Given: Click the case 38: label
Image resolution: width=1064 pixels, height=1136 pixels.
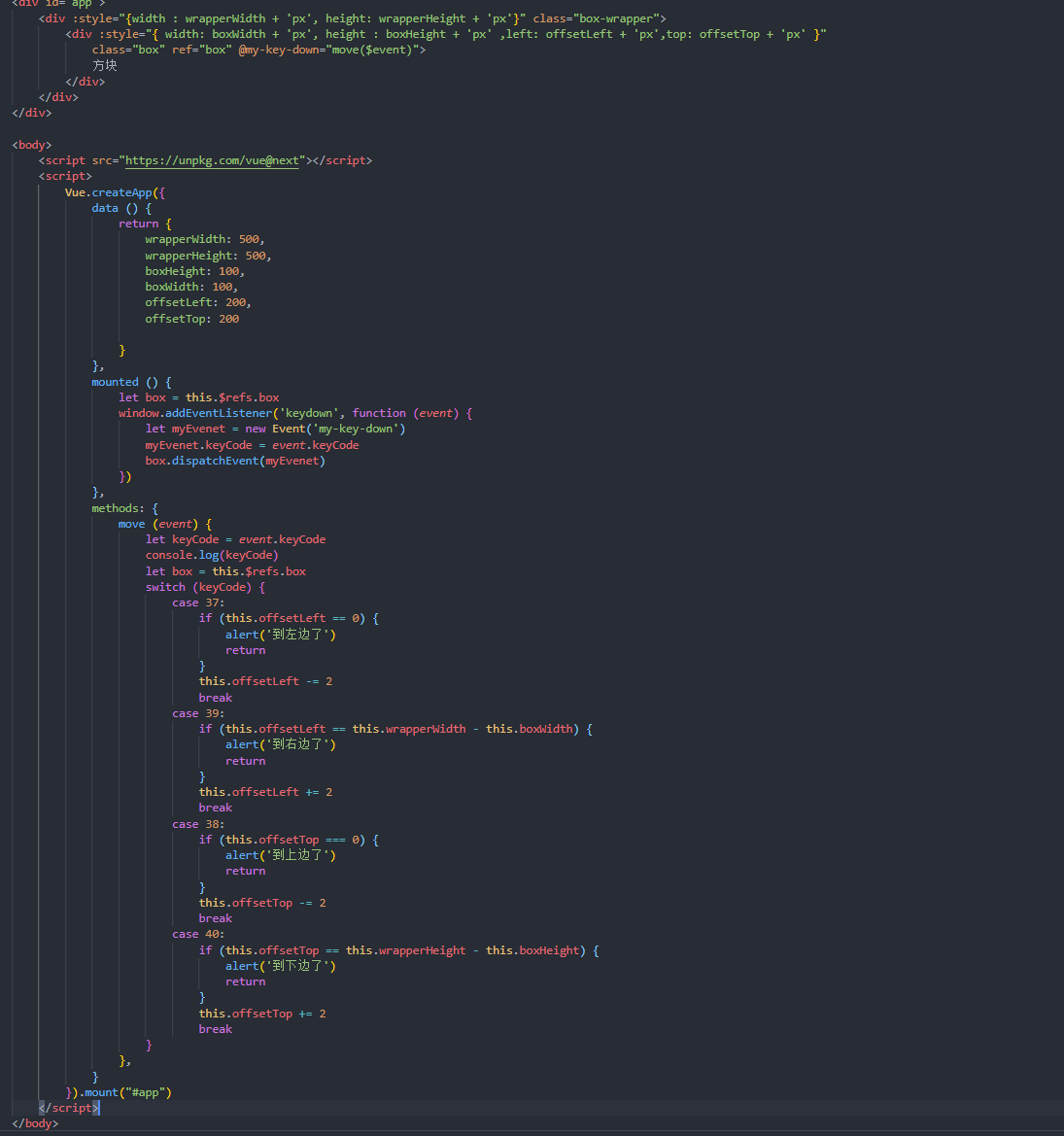Looking at the screenshot, I should coord(198,824).
